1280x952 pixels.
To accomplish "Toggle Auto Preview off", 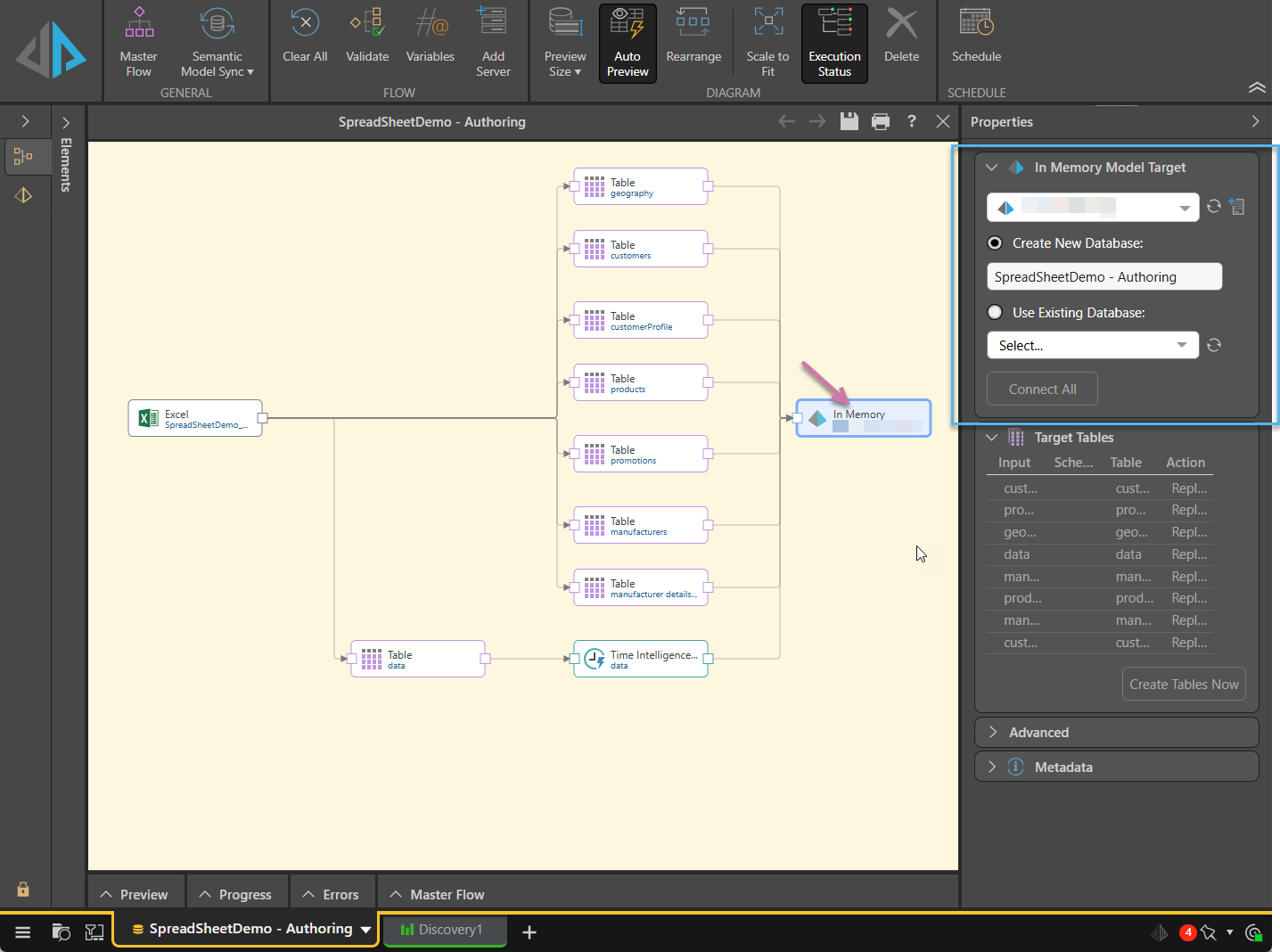I will click(x=628, y=43).
